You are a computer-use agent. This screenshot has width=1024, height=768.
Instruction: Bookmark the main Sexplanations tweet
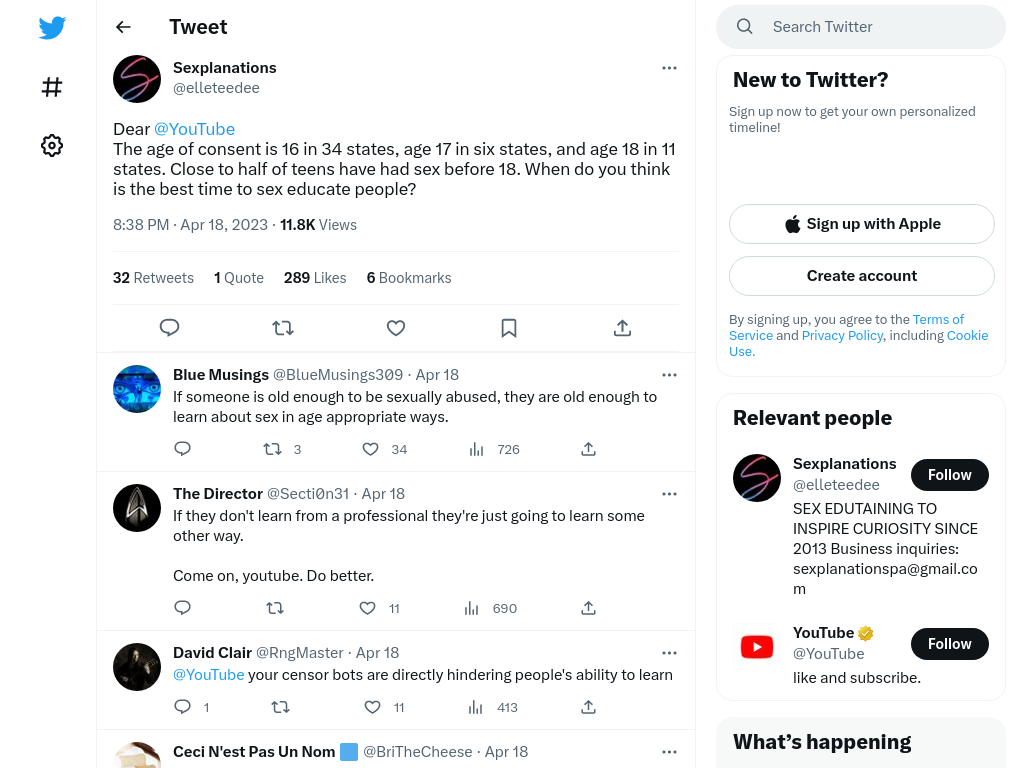pyautogui.click(x=509, y=328)
